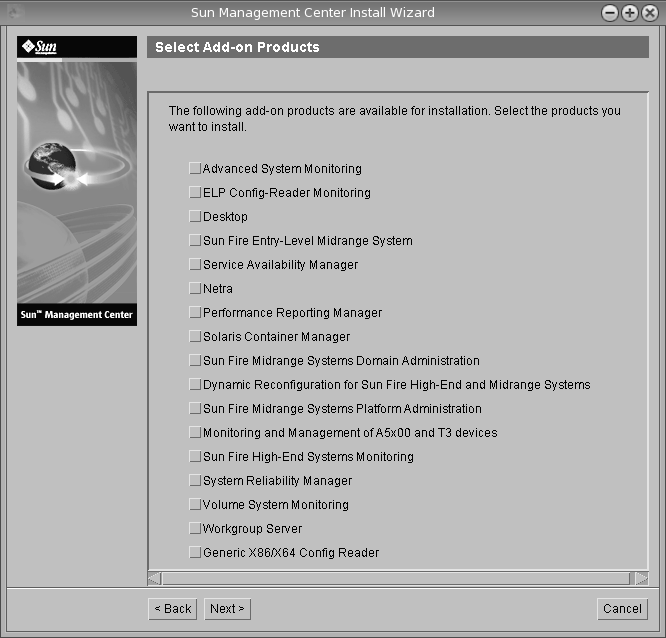Click the globe image in the sidebar

click(x=52, y=166)
